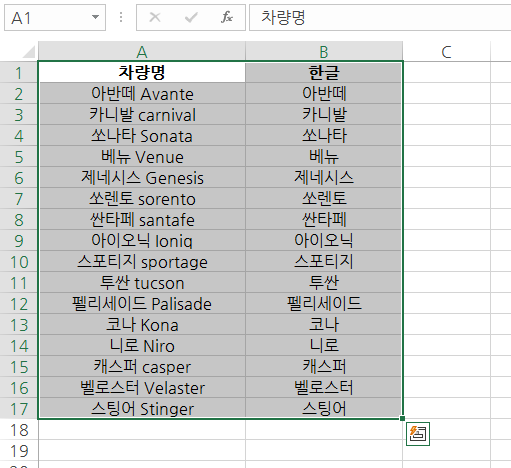
Task: Click column B cell 코나
Action: (x=324, y=324)
